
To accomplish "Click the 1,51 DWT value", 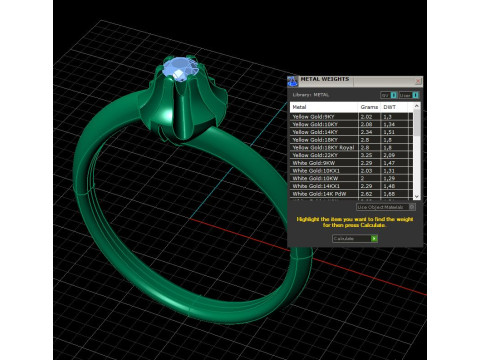I will pyautogui.click(x=389, y=132).
